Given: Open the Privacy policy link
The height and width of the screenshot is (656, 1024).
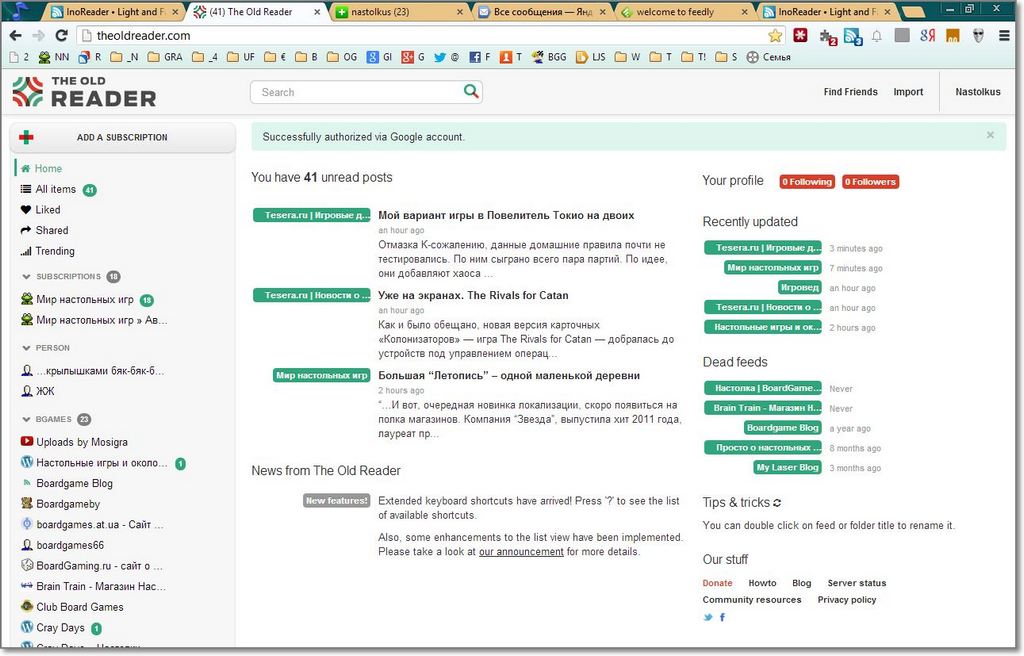Looking at the screenshot, I should [x=846, y=600].
